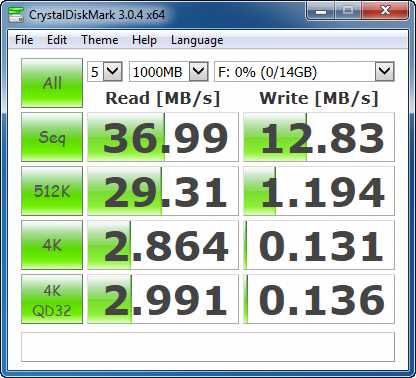The width and height of the screenshot is (416, 378).
Task: Start the Seq benchmark test
Action: click(x=52, y=137)
